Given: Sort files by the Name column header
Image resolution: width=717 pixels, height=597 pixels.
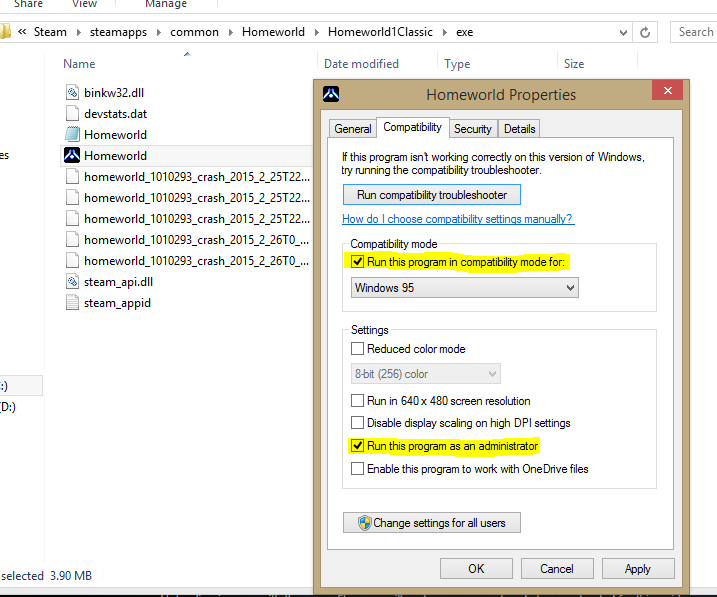Looking at the screenshot, I should click(x=79, y=64).
